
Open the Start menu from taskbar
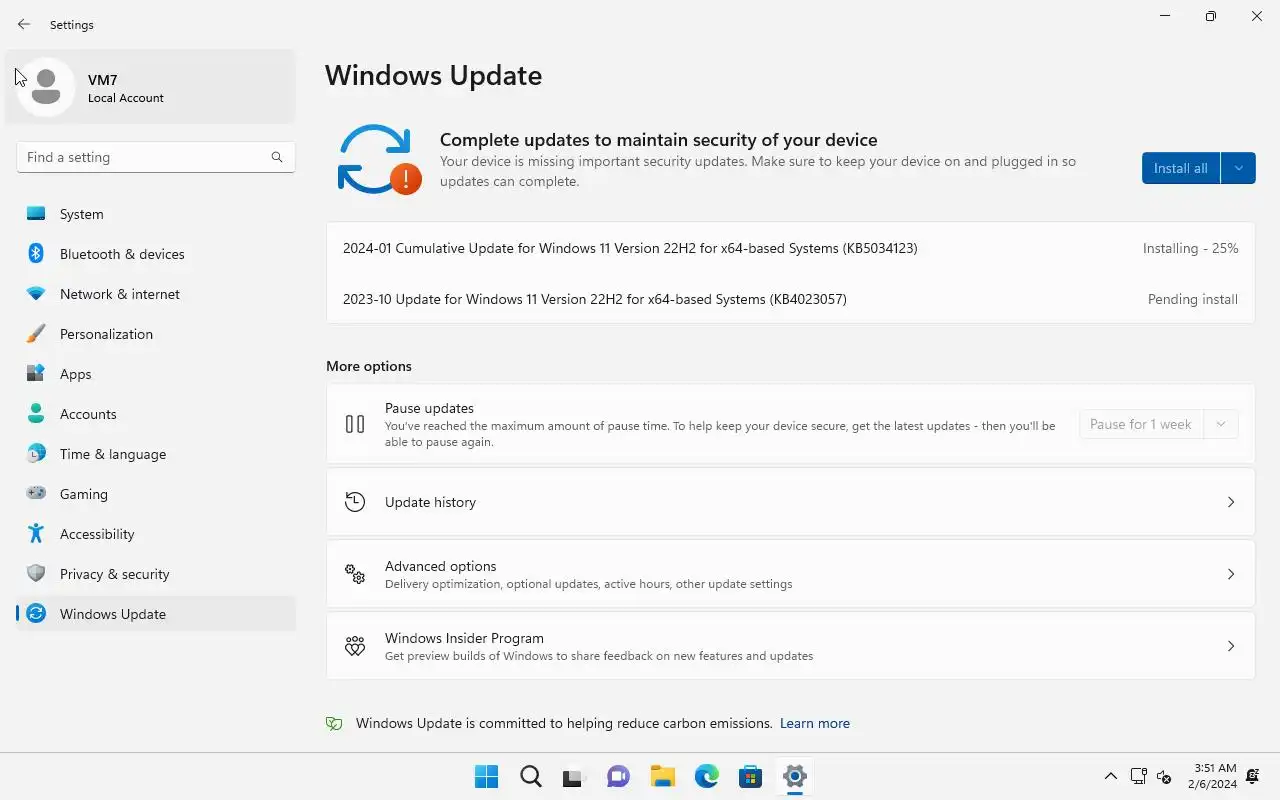coord(487,776)
